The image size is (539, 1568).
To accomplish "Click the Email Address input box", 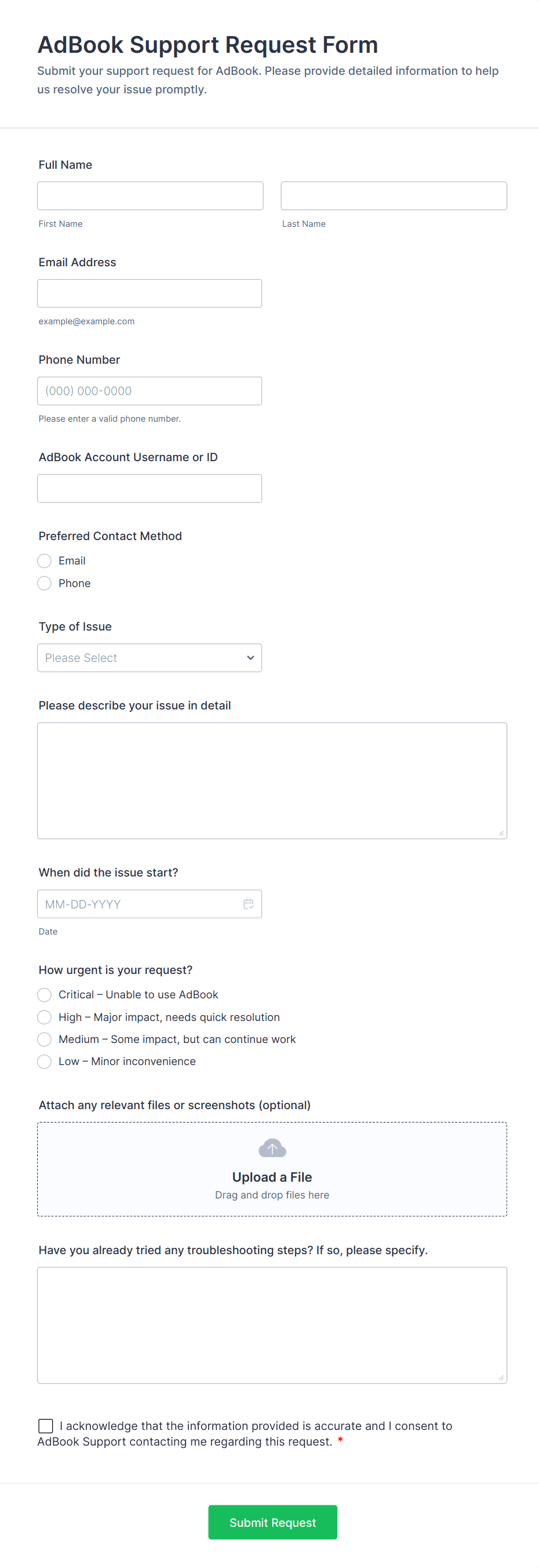I will tap(150, 294).
